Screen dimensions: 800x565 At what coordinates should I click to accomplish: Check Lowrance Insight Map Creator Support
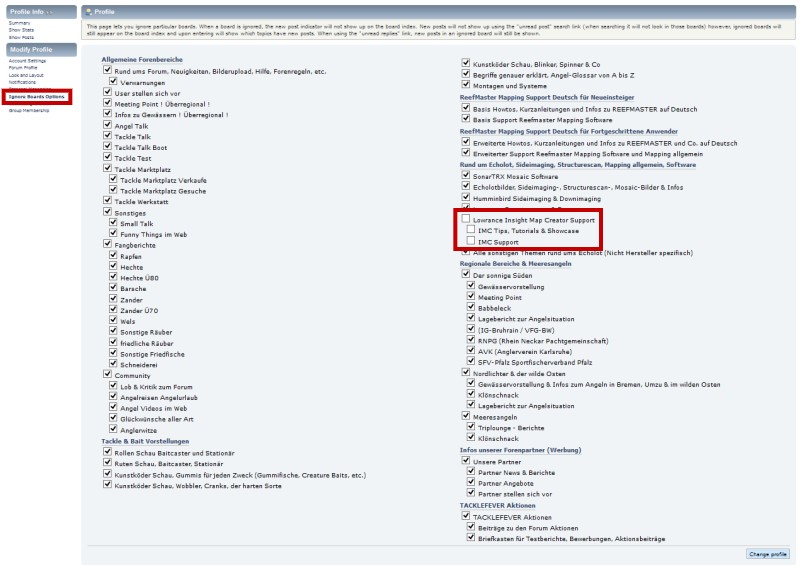coord(466,218)
